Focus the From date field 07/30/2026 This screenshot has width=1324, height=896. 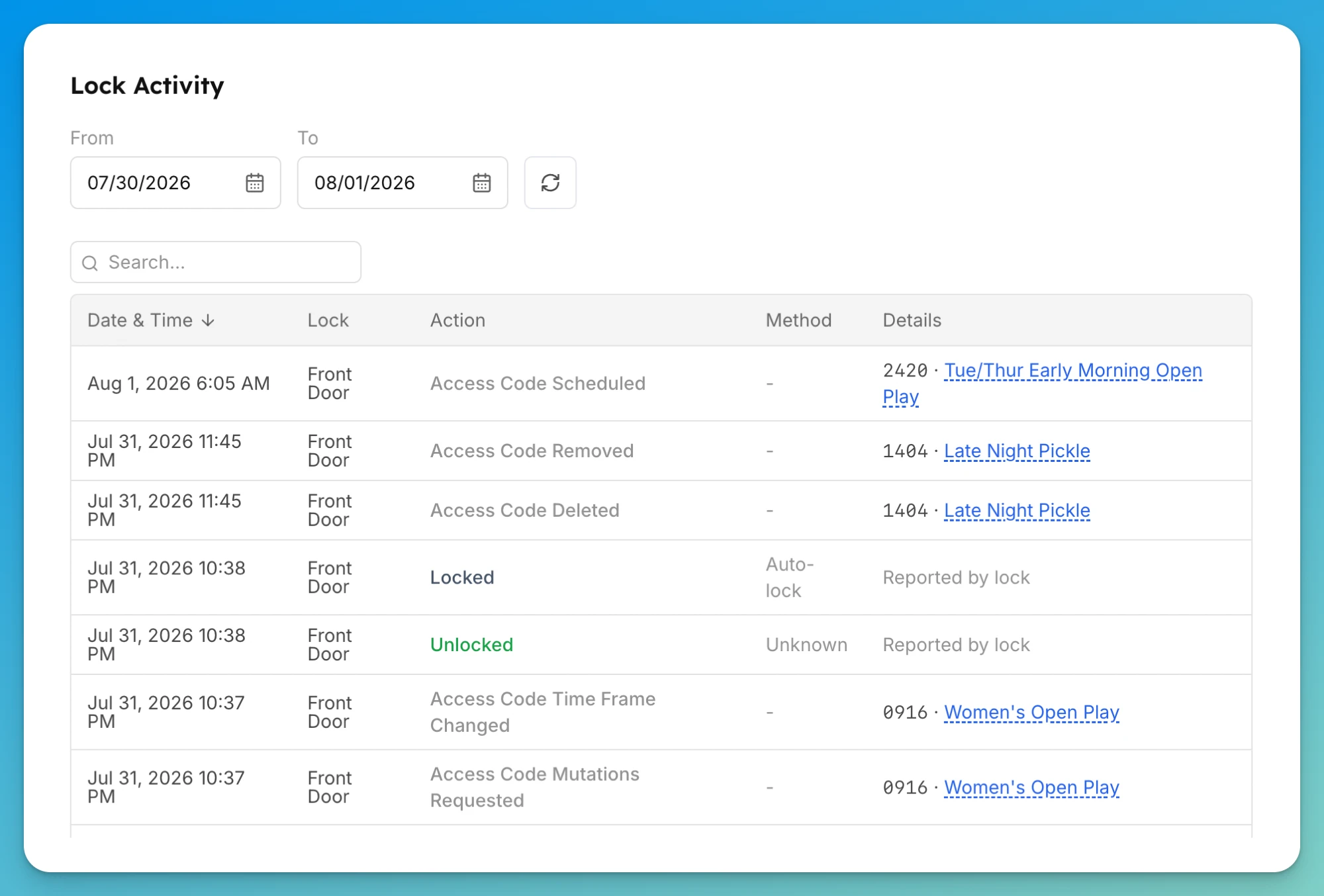(x=175, y=183)
